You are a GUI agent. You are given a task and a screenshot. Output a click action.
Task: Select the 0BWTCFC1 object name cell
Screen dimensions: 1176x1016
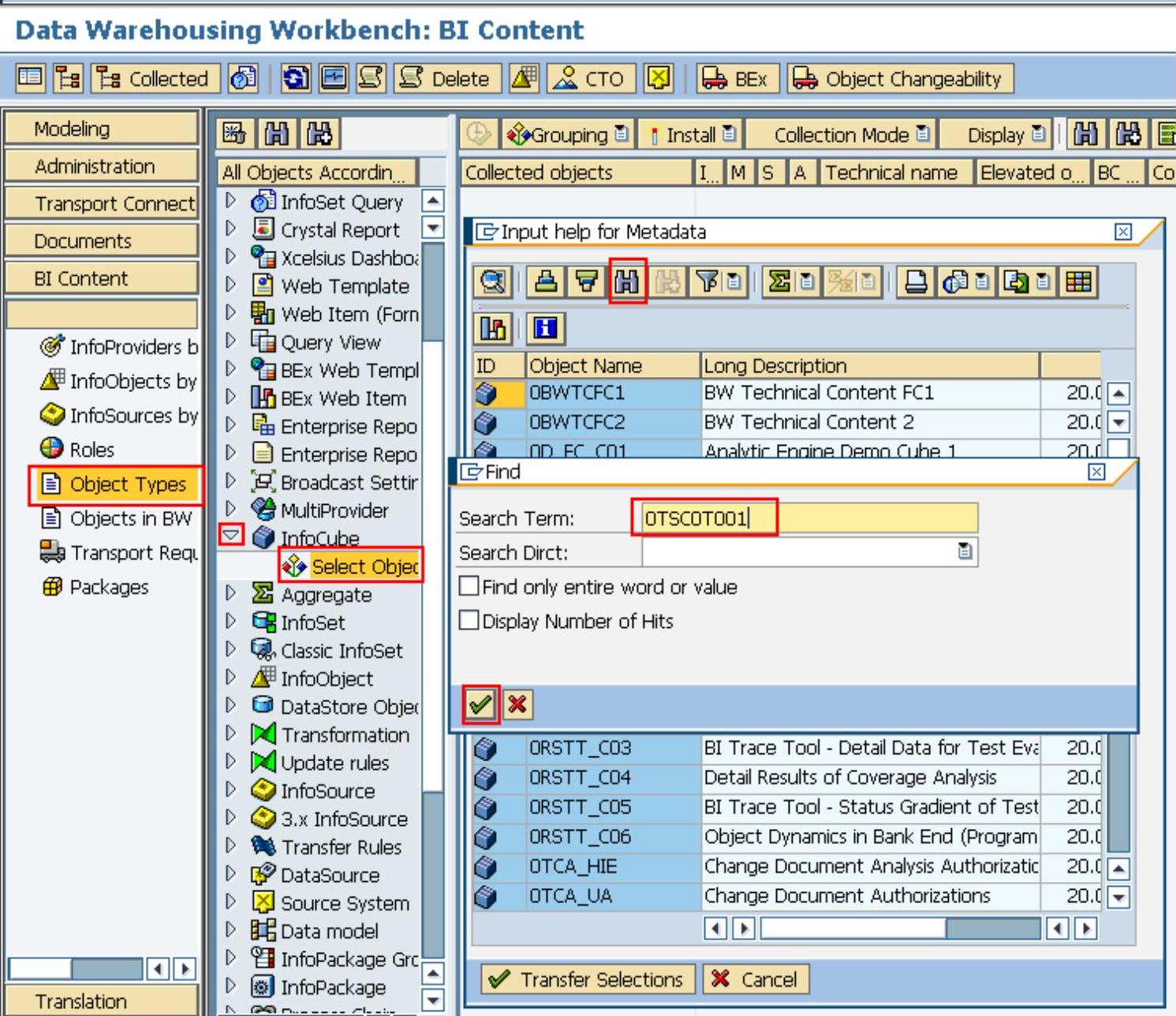click(x=614, y=393)
